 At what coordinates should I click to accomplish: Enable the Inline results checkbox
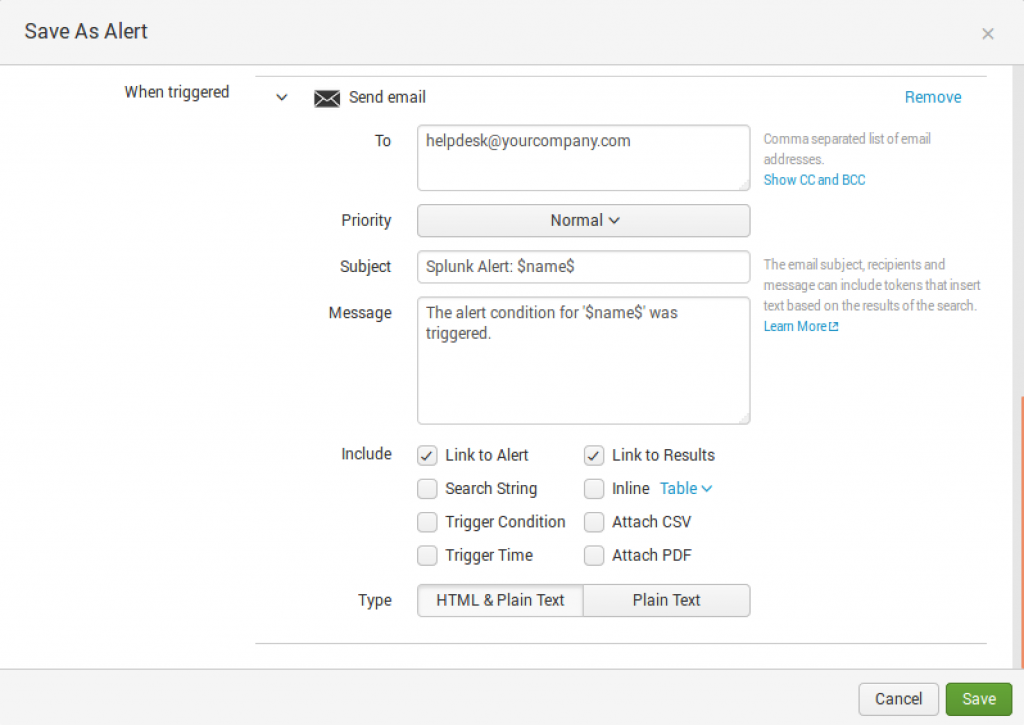pos(595,489)
